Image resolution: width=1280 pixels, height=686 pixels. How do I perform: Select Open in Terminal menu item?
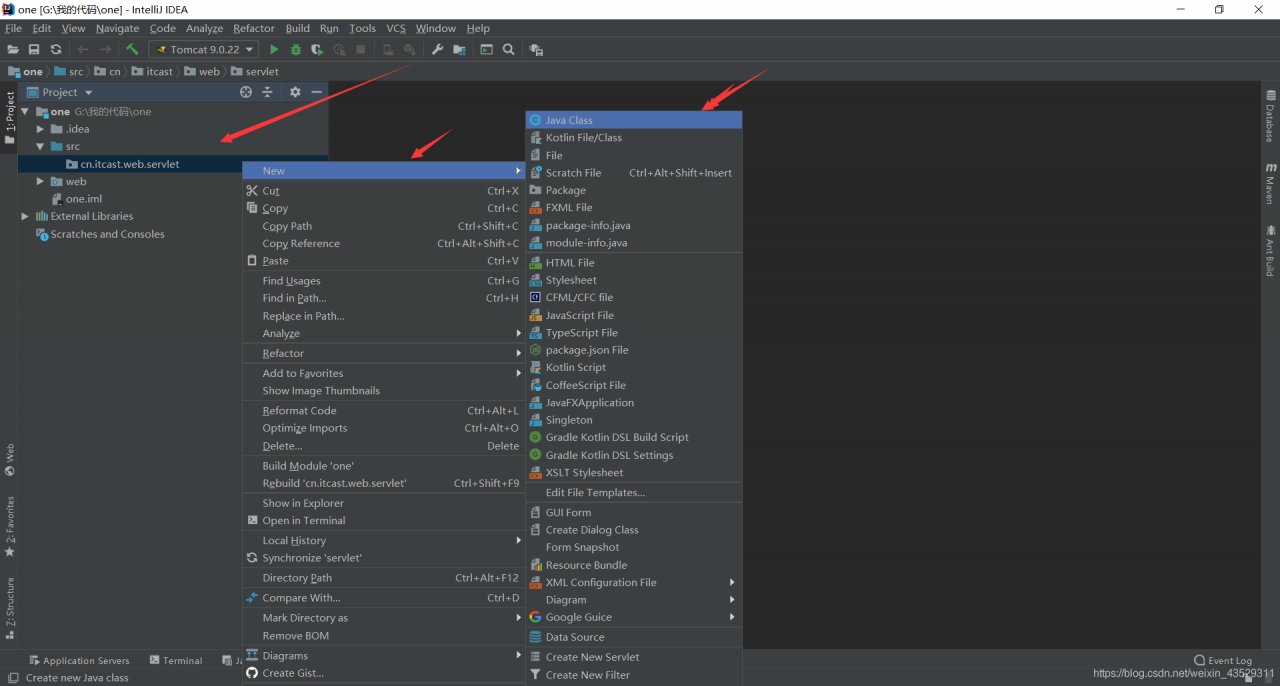click(384, 521)
